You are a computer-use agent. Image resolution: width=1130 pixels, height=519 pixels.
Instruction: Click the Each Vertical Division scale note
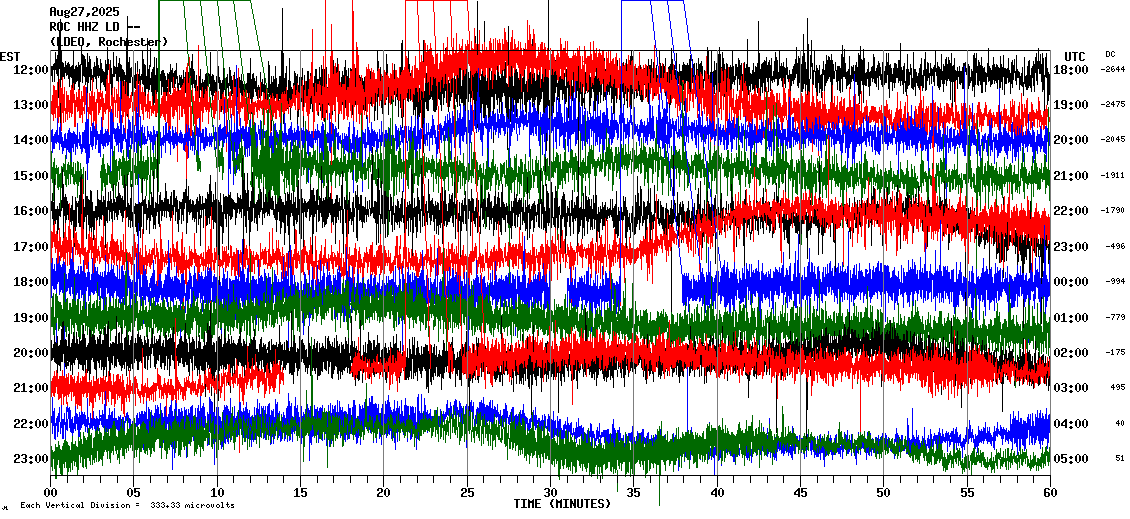coord(127,506)
